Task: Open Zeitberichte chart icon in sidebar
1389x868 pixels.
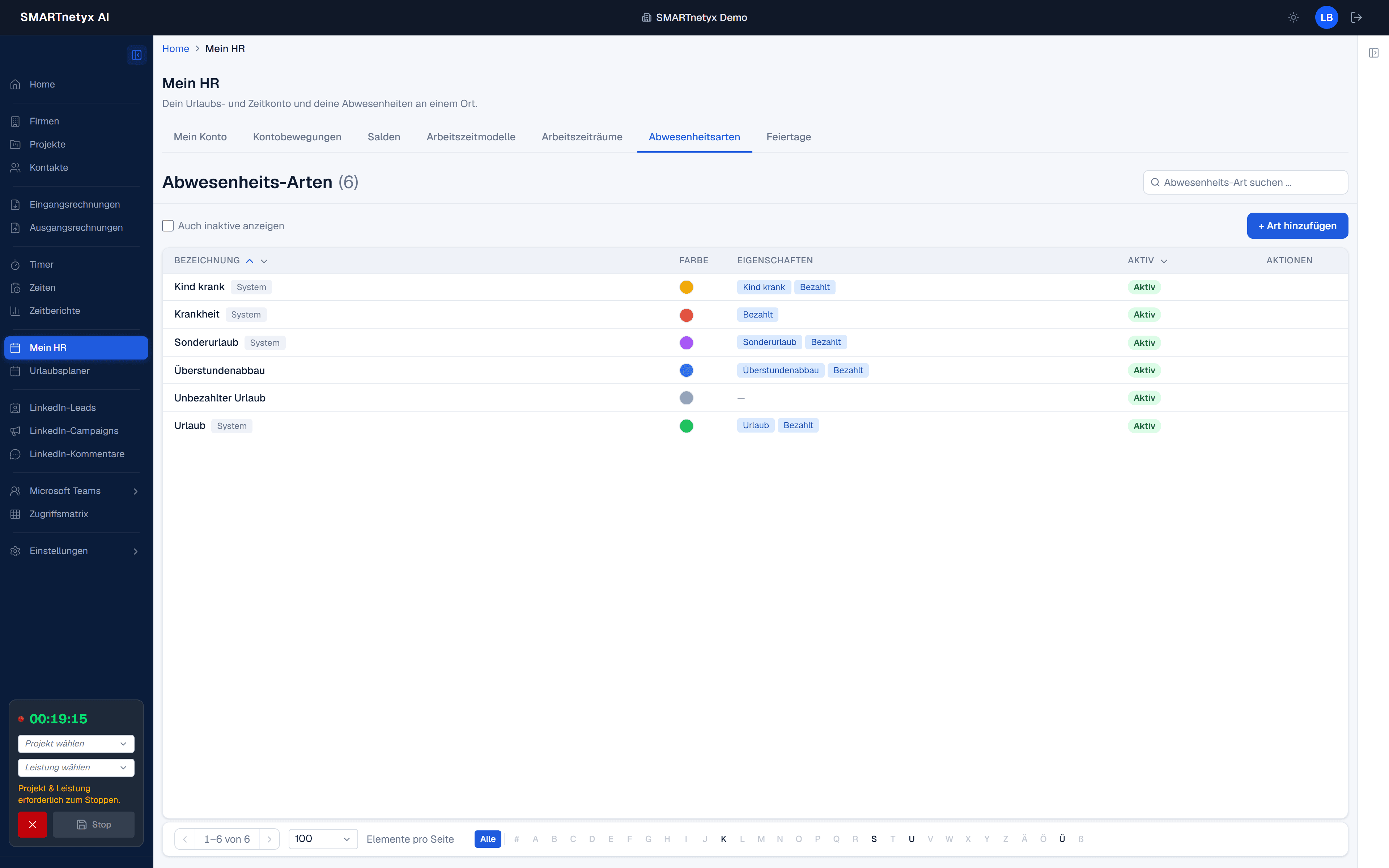Action: [16, 311]
